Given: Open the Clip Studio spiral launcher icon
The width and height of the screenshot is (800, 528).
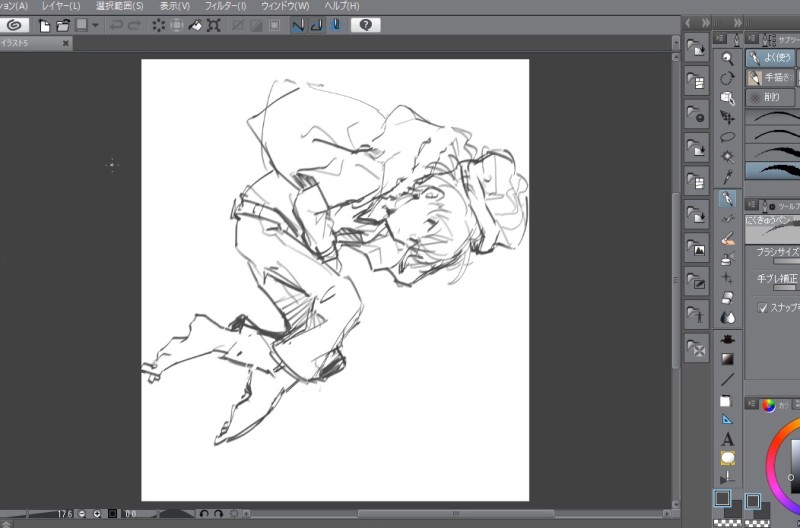Looking at the screenshot, I should click(x=14, y=25).
